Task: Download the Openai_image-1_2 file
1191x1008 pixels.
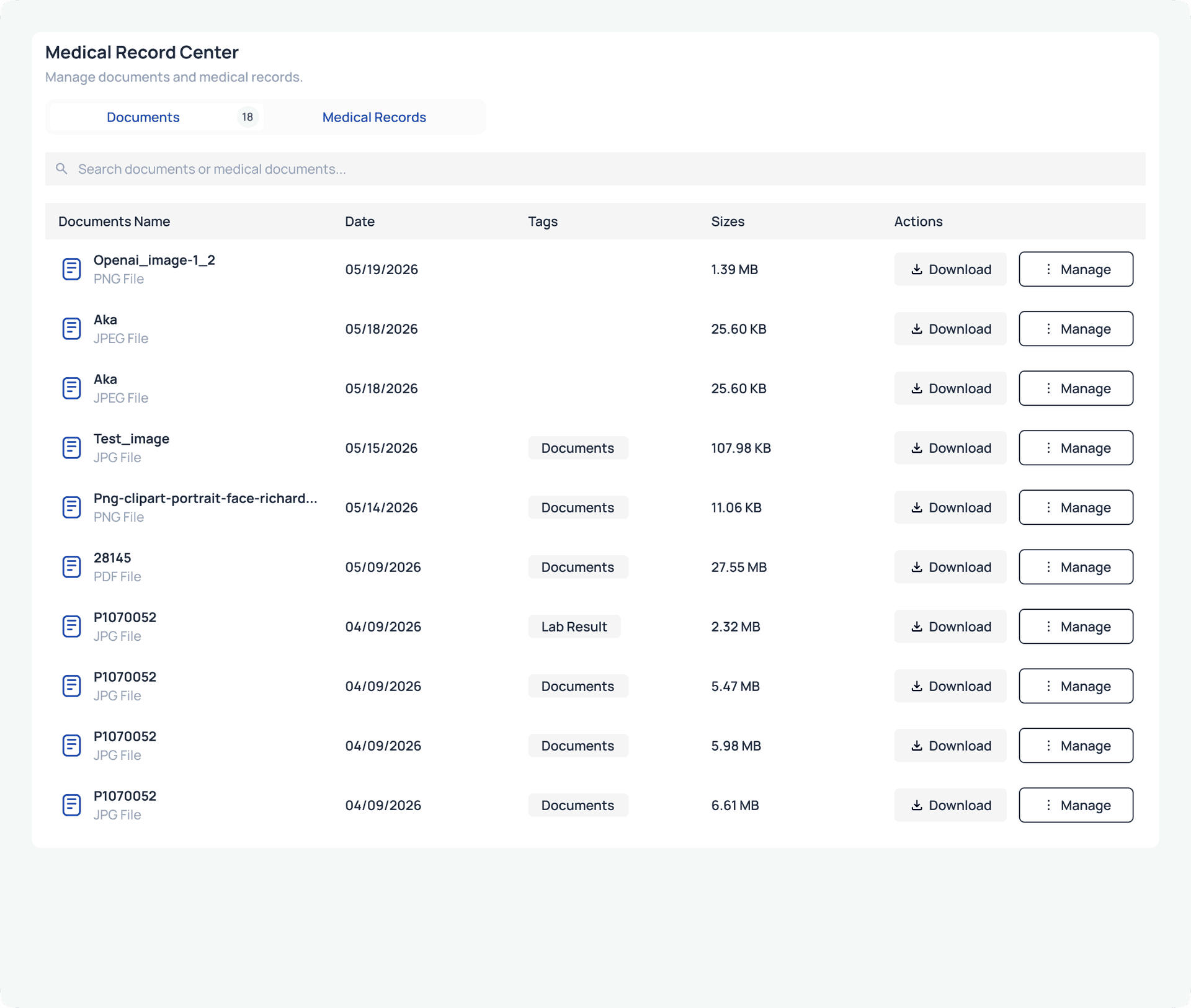Action: (950, 269)
